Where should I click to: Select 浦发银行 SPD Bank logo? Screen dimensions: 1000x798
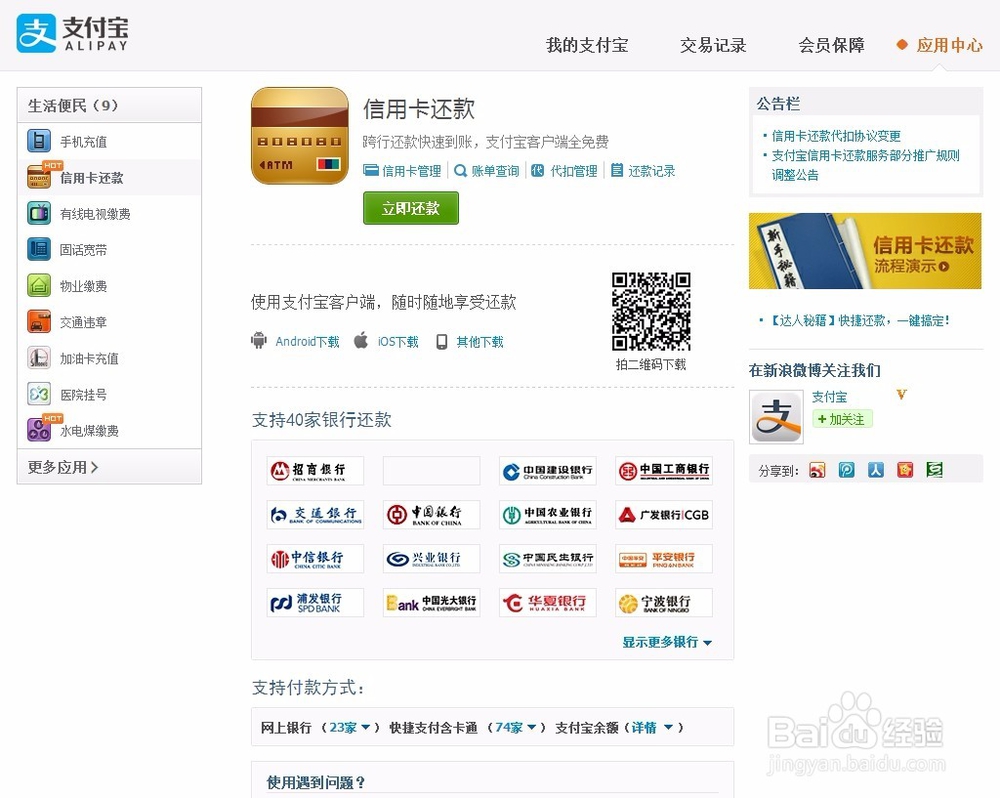click(x=315, y=603)
